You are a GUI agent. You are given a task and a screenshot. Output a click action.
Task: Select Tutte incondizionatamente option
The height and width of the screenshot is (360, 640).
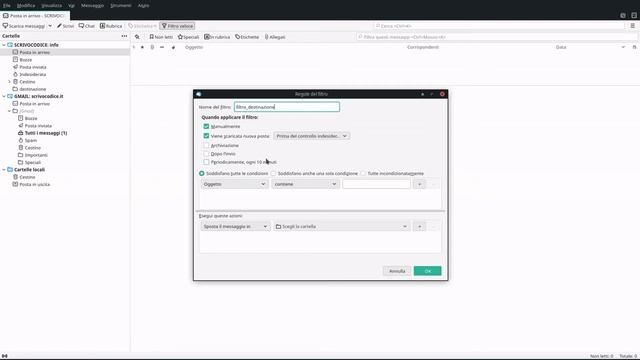point(363,173)
